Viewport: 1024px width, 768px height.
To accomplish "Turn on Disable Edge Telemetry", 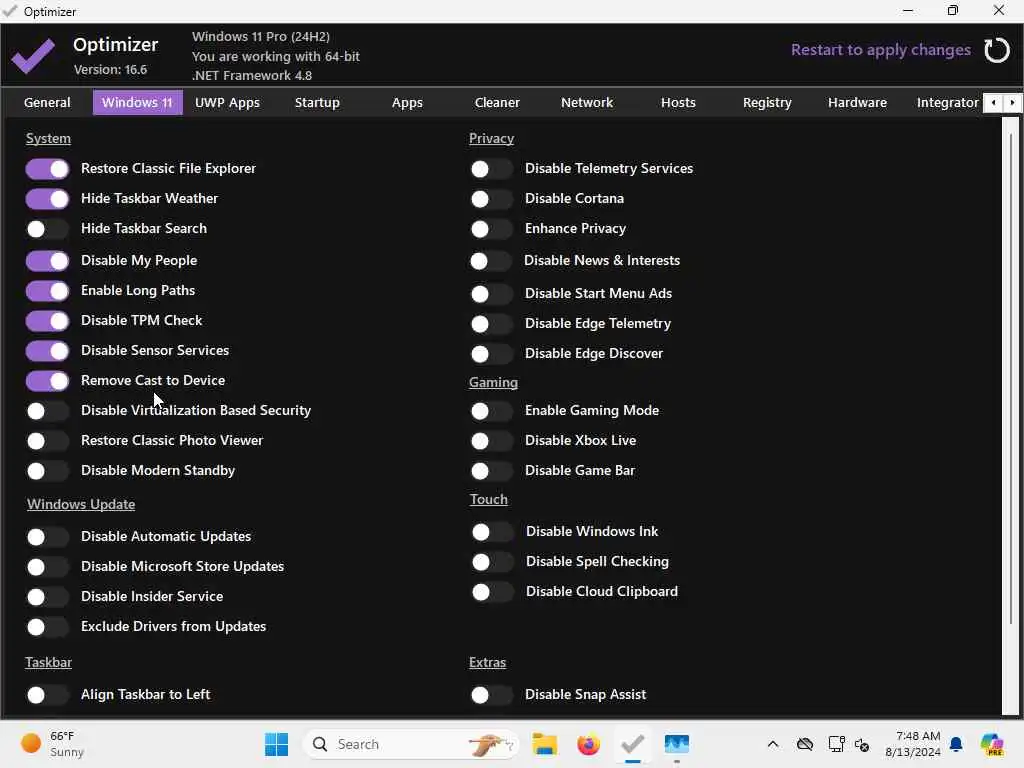I will click(x=491, y=324).
